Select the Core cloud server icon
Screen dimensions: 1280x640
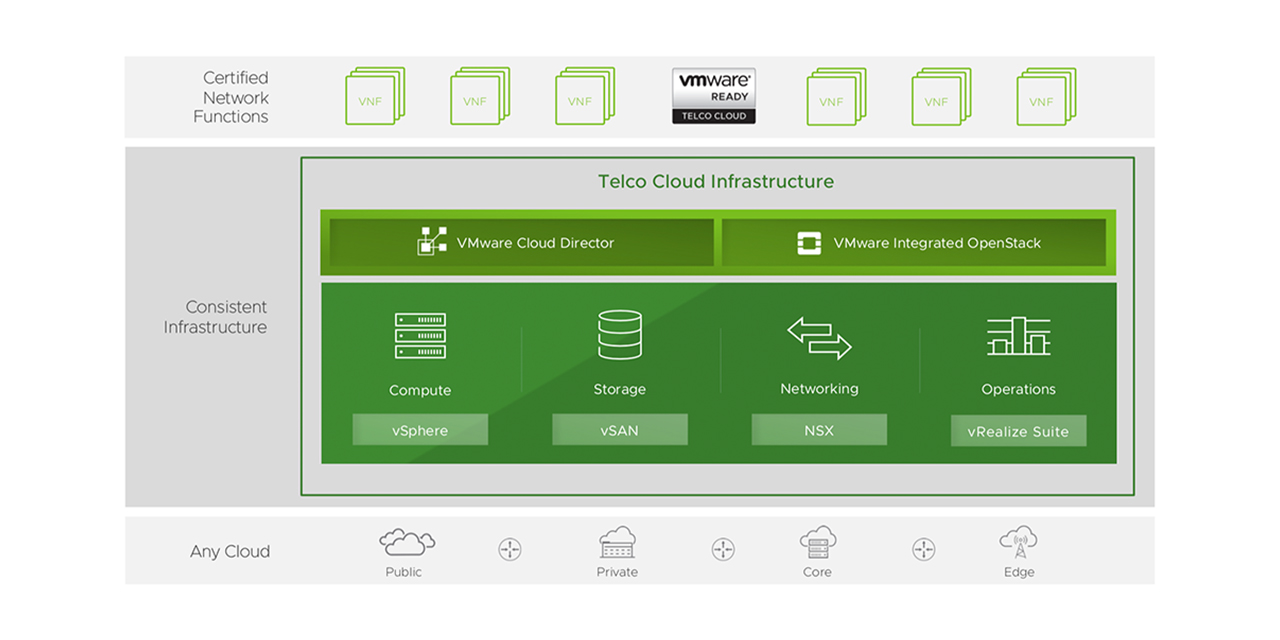point(817,544)
